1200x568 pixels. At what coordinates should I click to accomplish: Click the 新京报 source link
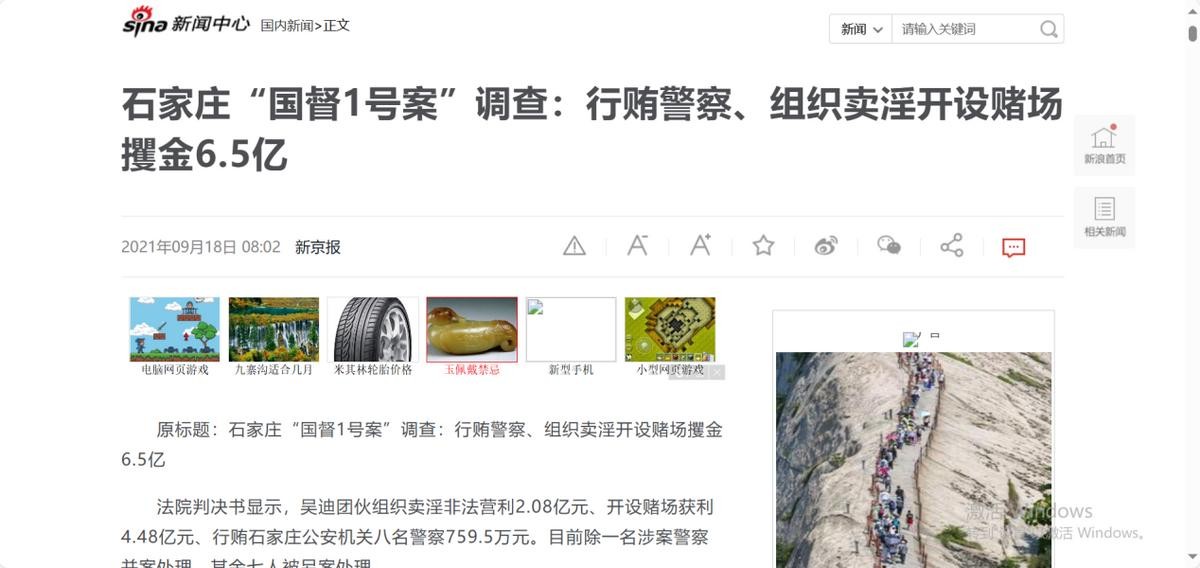pos(318,247)
